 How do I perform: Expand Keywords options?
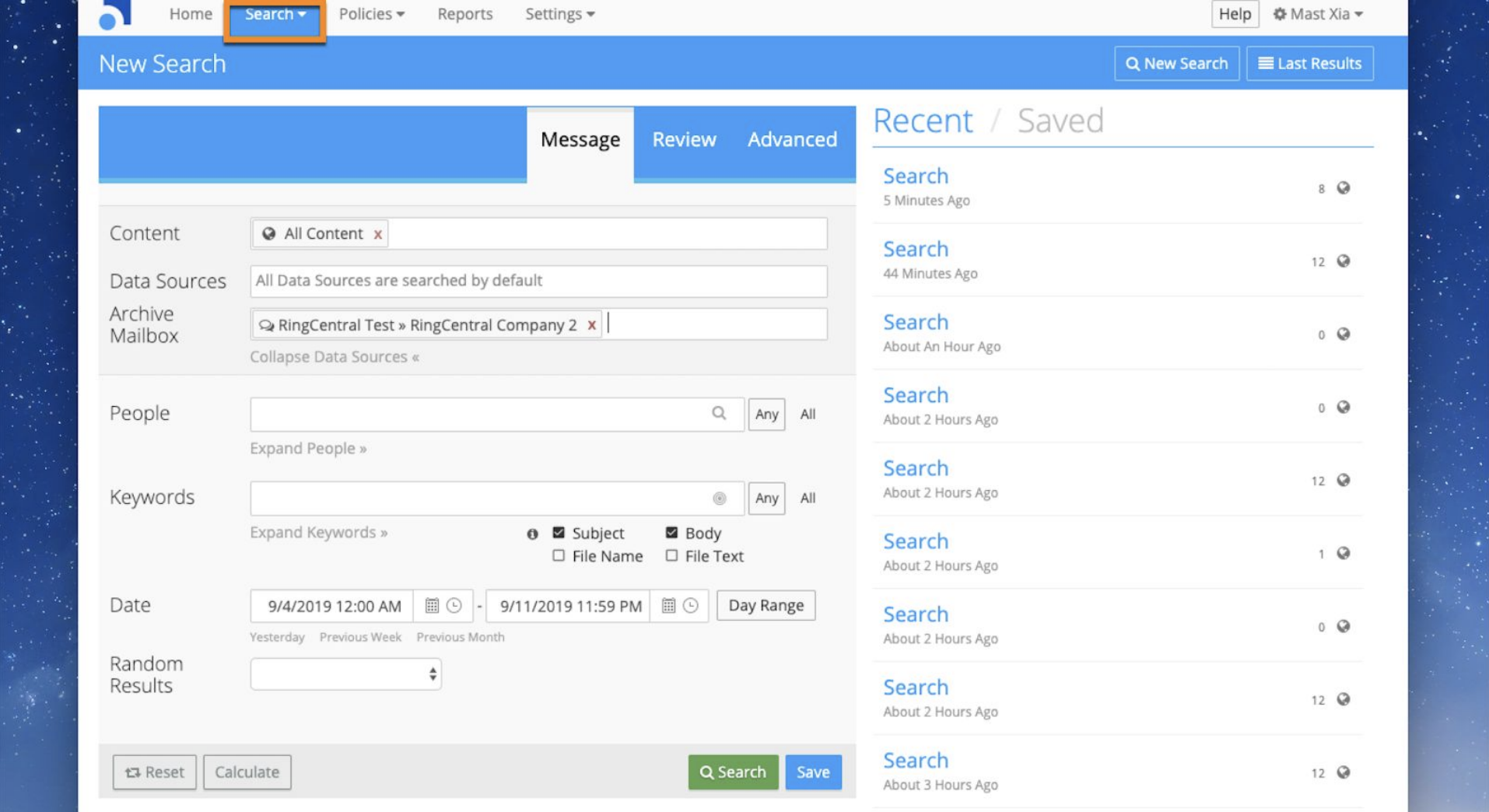coord(318,533)
